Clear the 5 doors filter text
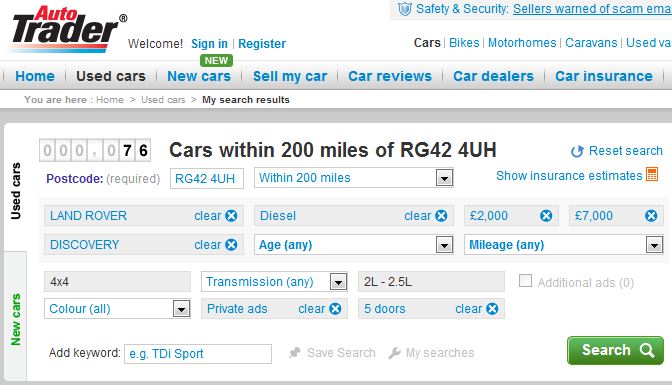 (x=469, y=309)
